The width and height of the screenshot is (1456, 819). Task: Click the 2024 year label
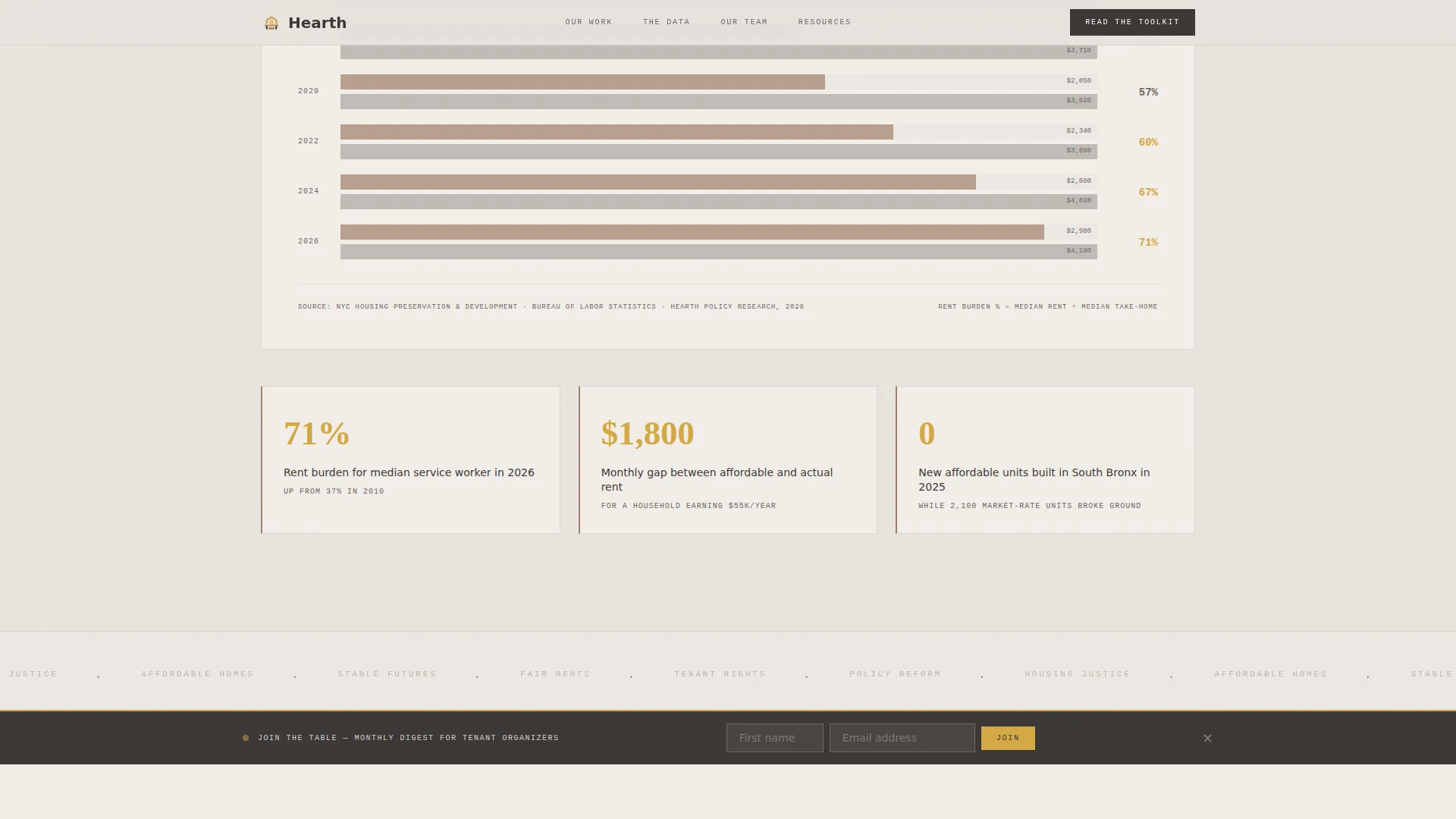(x=308, y=191)
